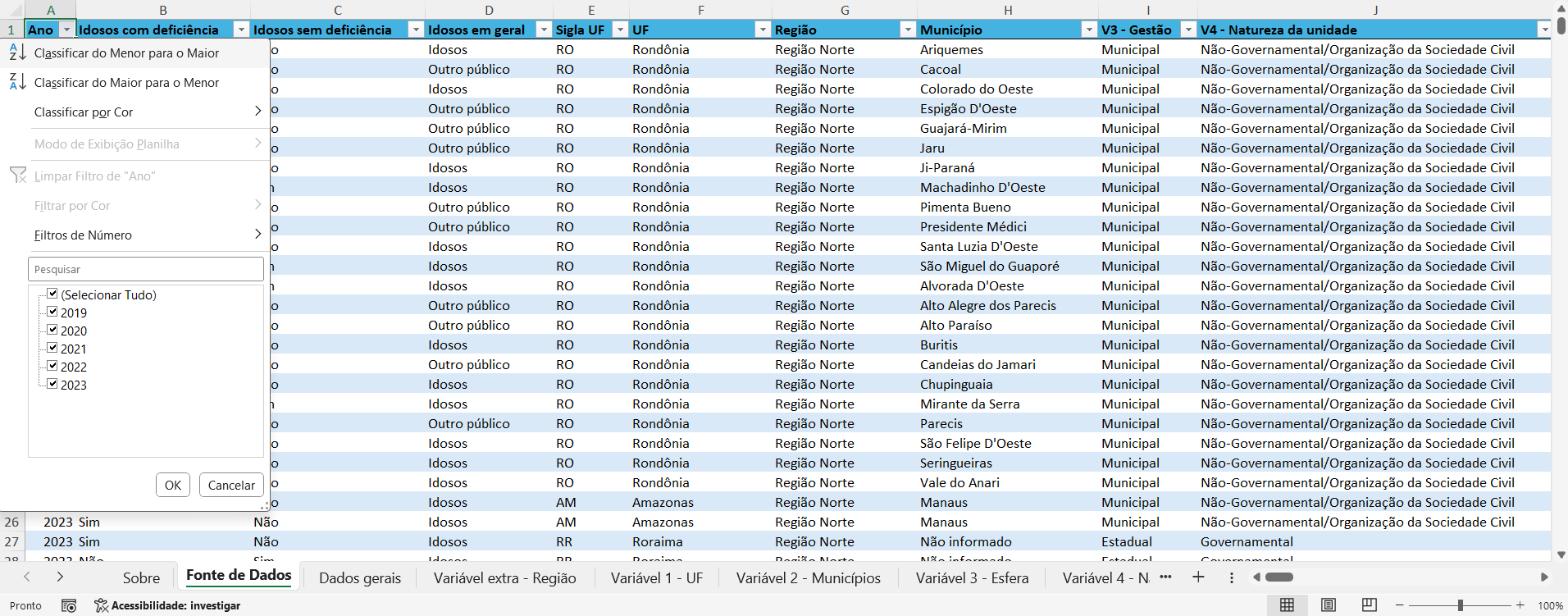This screenshot has width=1568, height=616.
Task: Toggle the Selecionar Tudo checkbox
Action: pyautogui.click(x=52, y=294)
